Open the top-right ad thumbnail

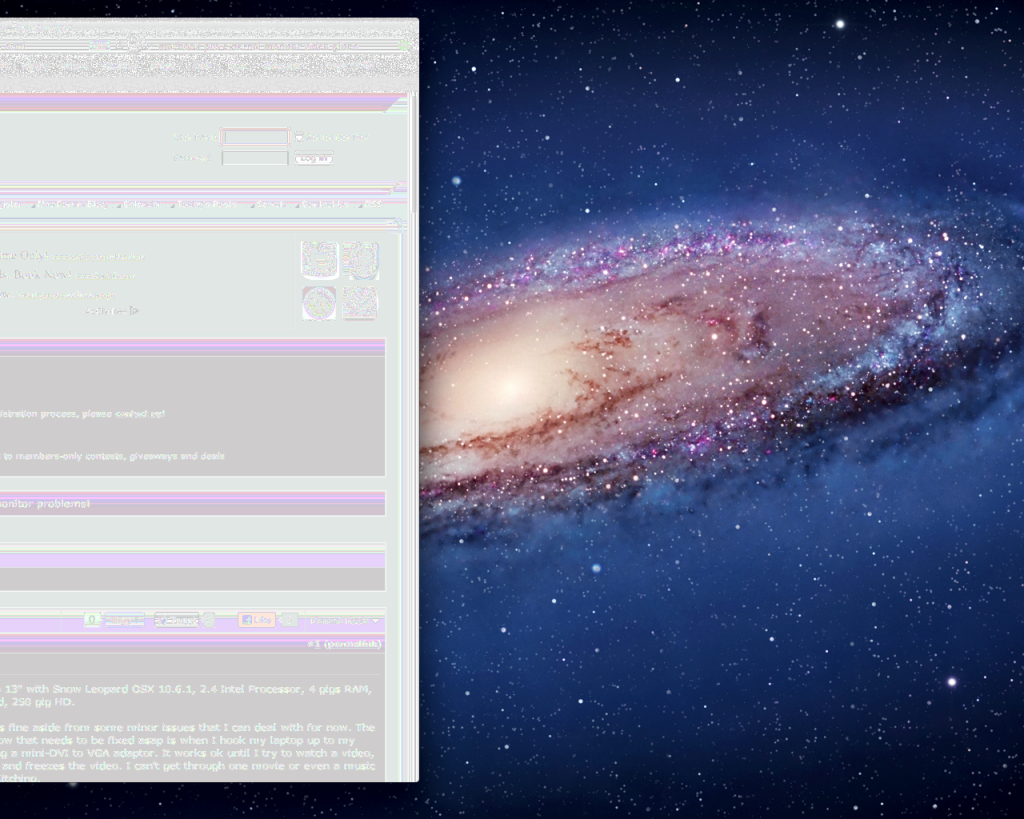(x=360, y=260)
